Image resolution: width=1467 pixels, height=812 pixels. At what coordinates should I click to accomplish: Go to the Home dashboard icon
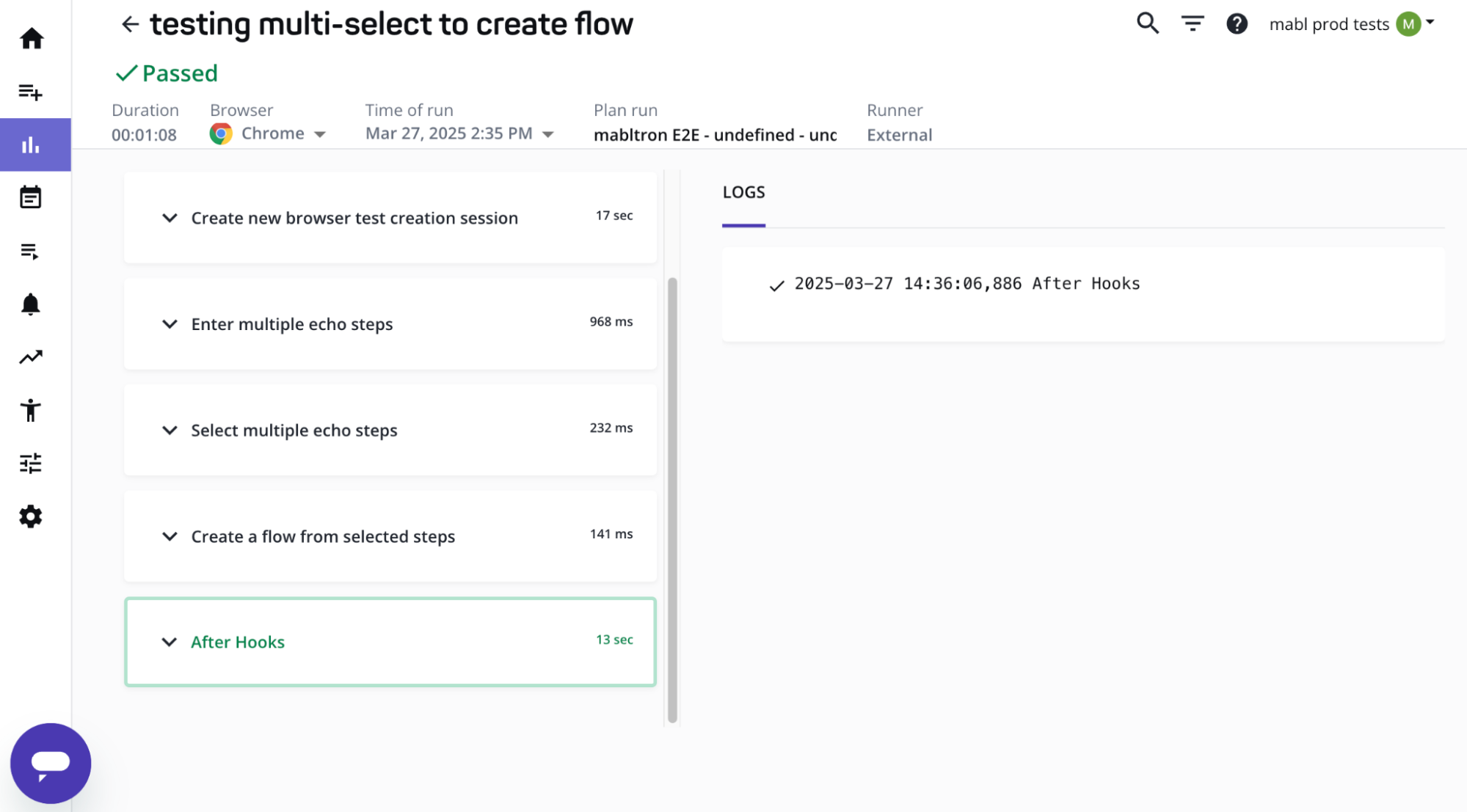[x=32, y=38]
